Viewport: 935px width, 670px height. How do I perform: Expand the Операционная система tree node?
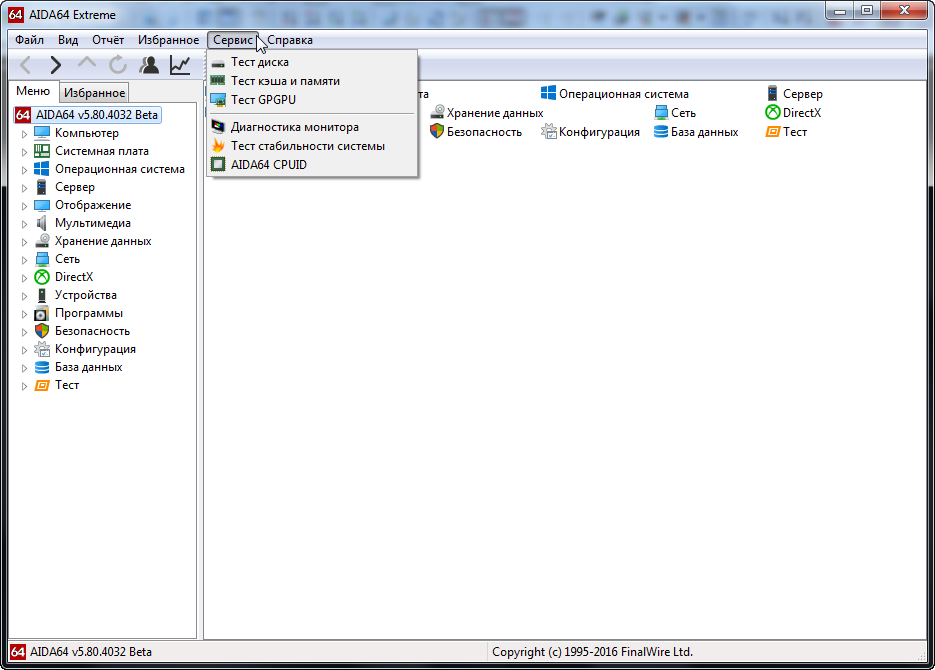coord(24,170)
